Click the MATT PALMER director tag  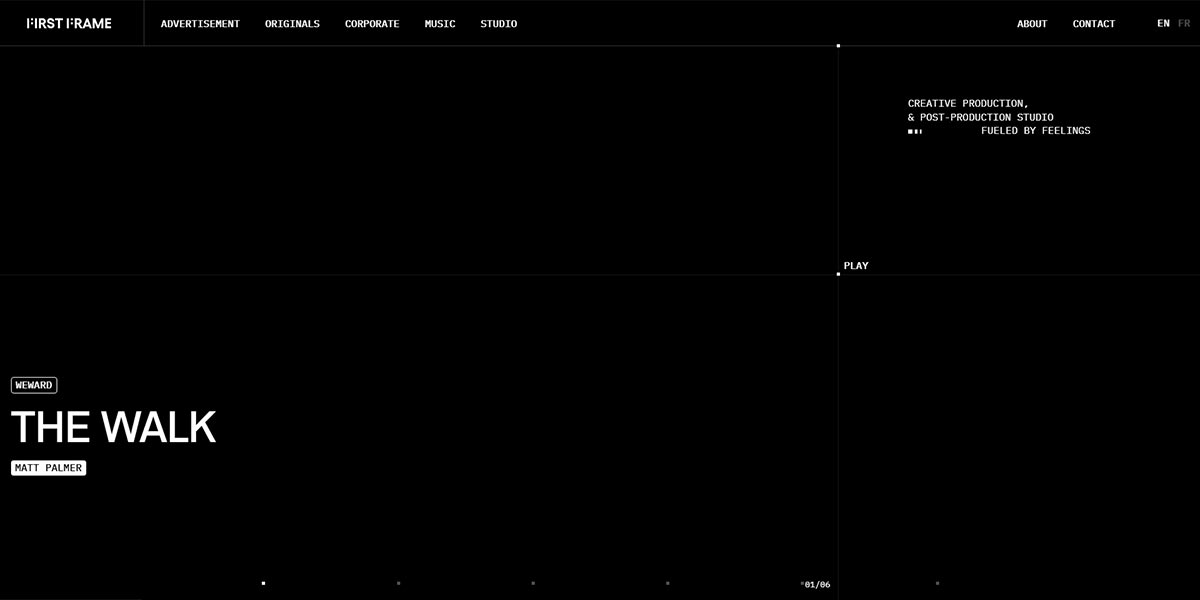pos(48,468)
